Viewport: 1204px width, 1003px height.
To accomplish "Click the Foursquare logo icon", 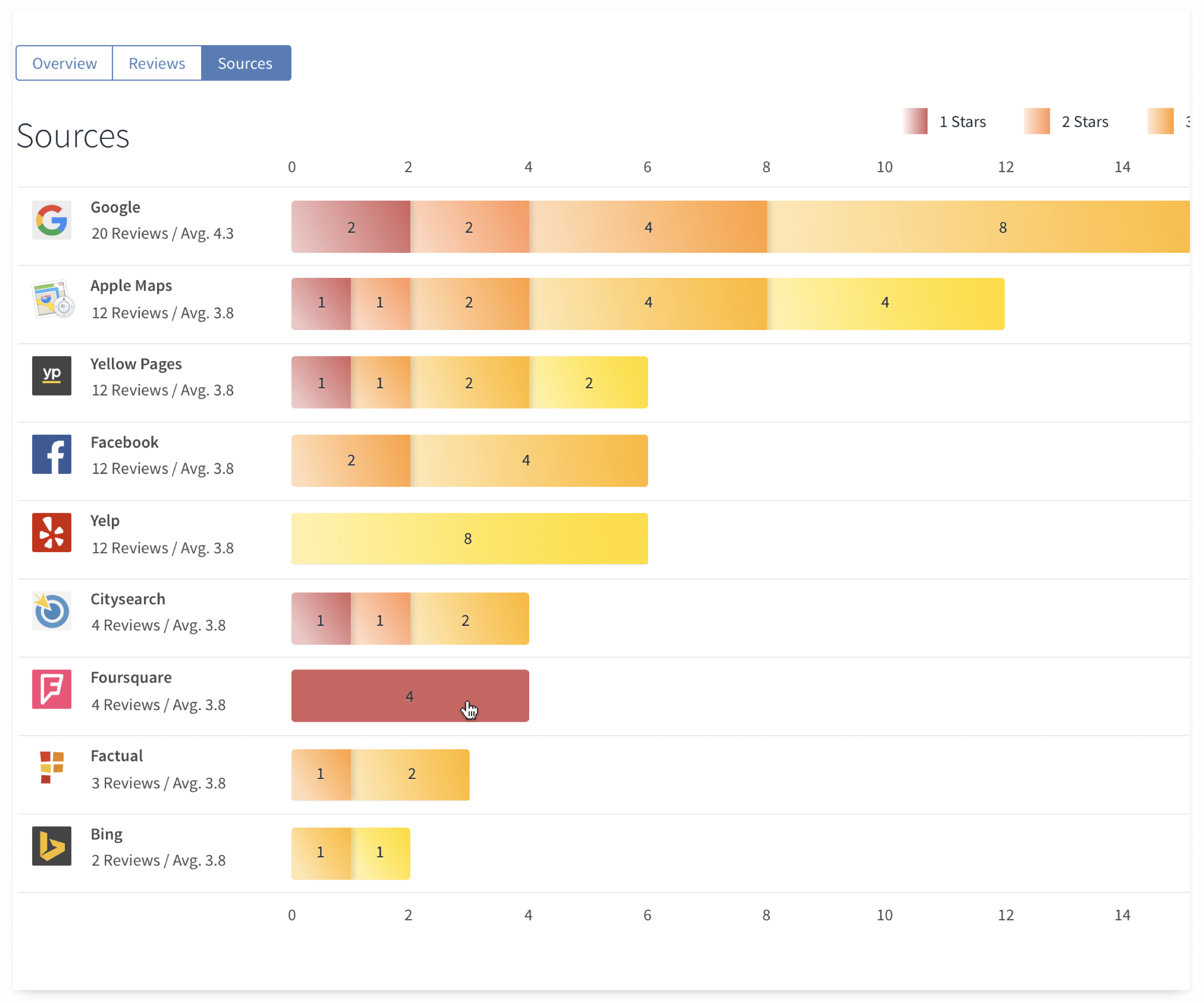I will coord(52,689).
